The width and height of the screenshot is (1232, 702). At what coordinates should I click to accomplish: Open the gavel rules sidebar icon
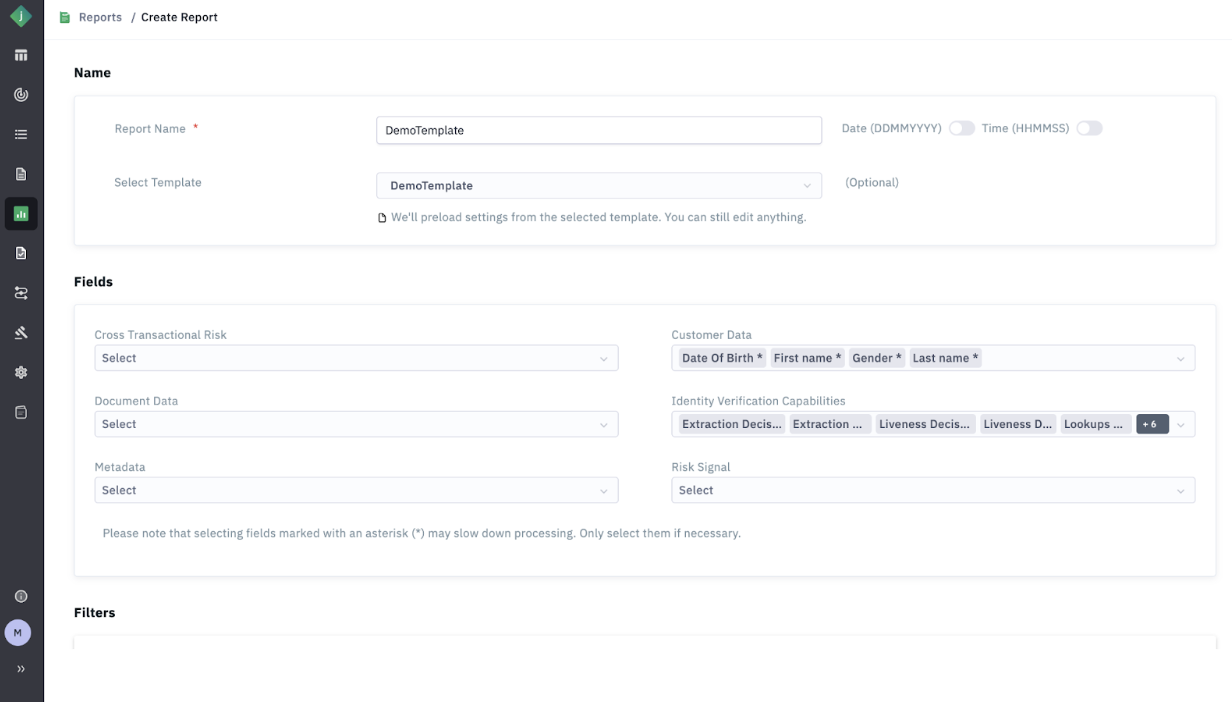pos(21,333)
